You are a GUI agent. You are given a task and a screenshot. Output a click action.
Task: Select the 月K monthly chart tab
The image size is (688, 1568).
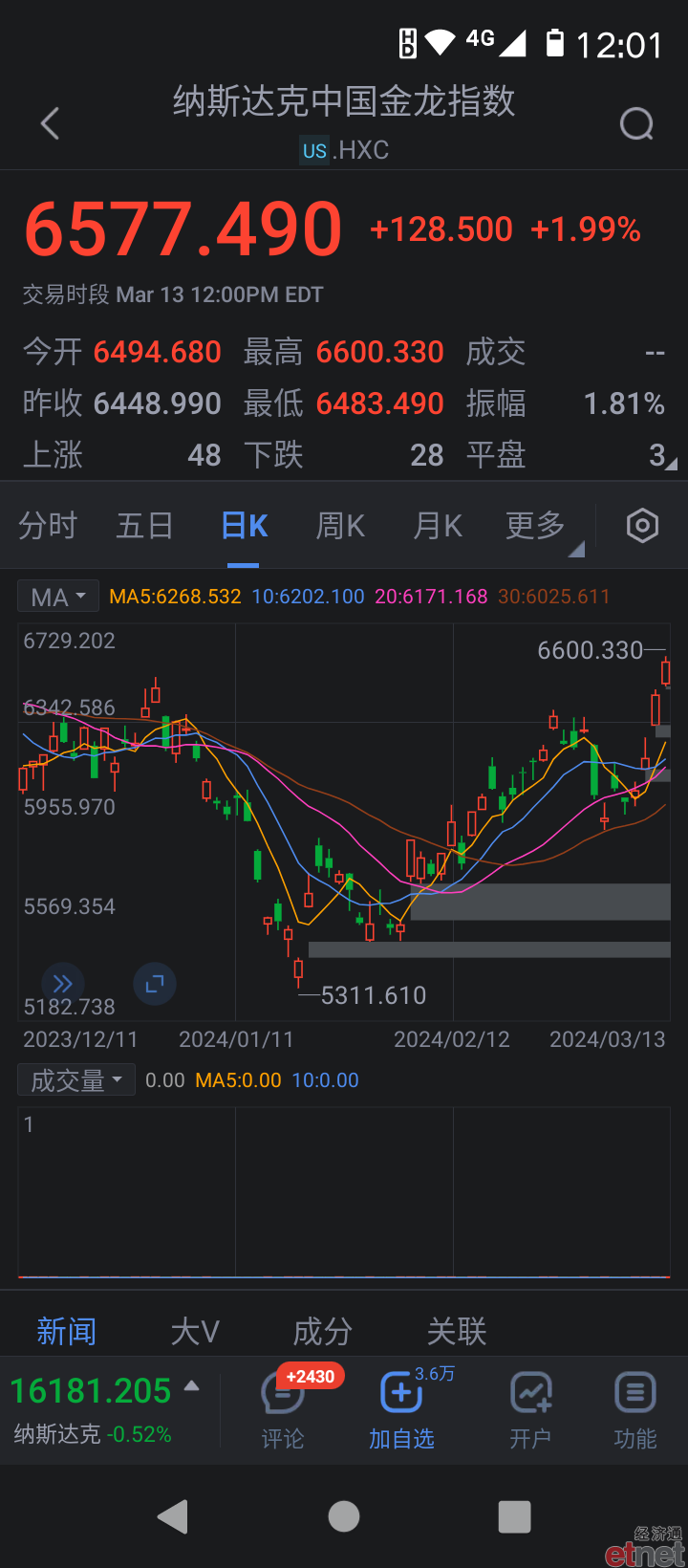[438, 526]
